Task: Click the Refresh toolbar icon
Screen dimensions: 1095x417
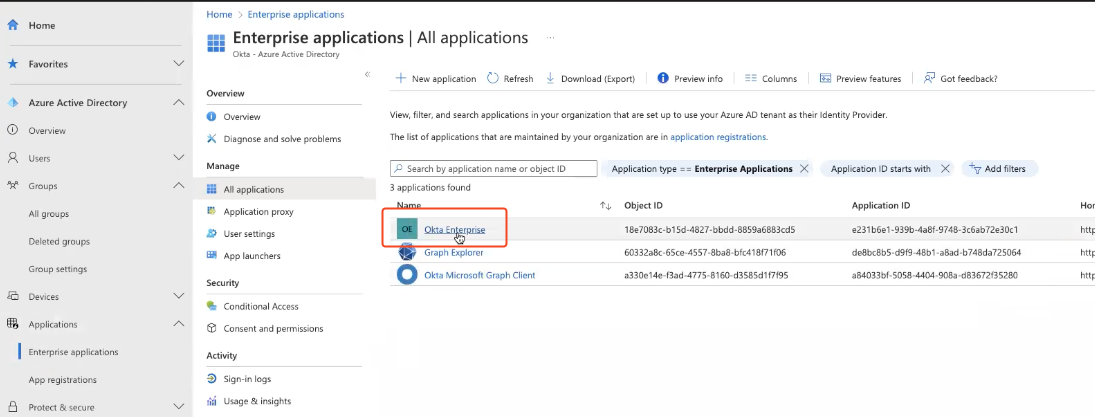Action: (493, 79)
